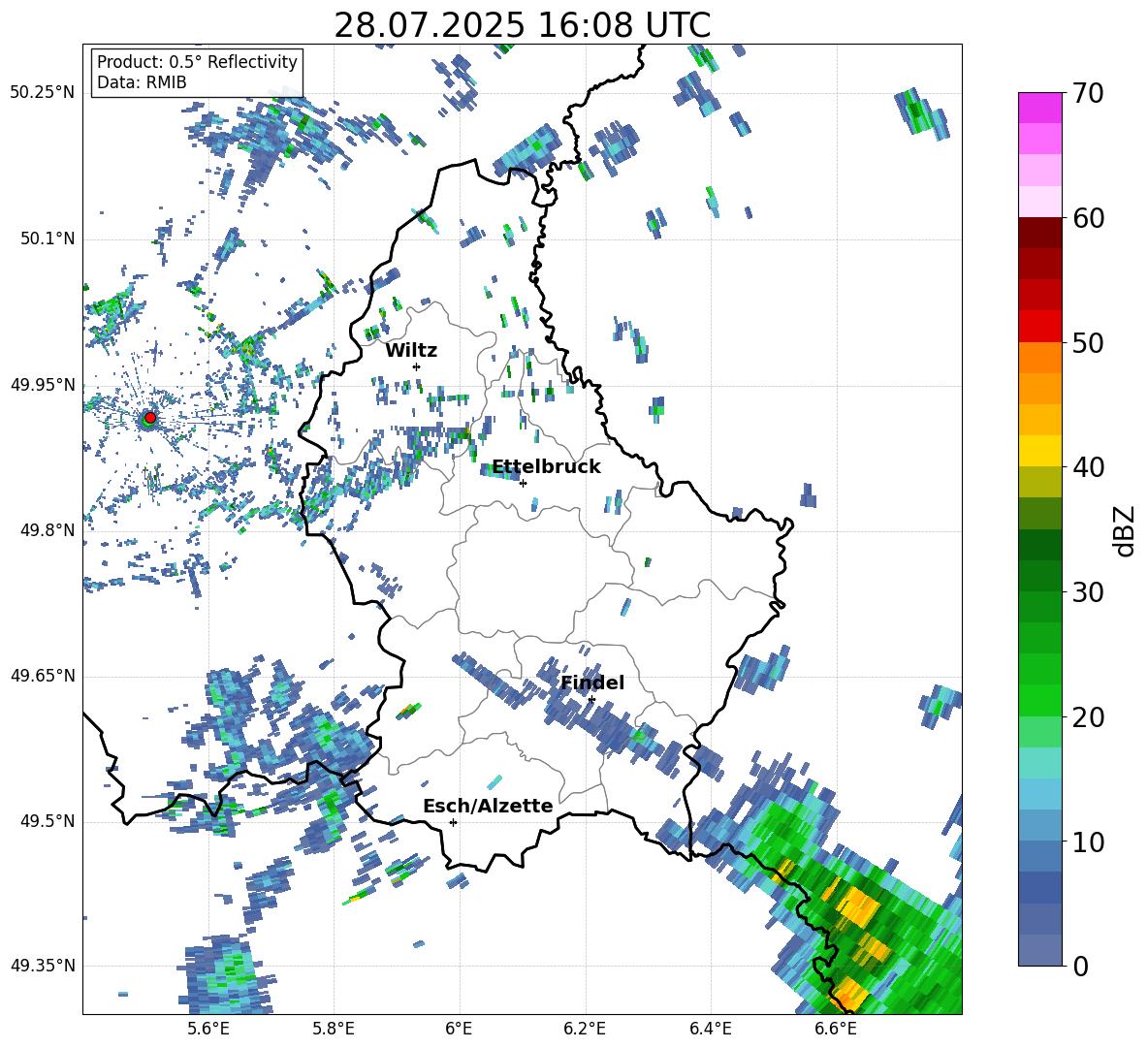The image size is (1148, 1048).
Task: Click the magenta top colorbar segment
Action: pyautogui.click(x=1040, y=108)
